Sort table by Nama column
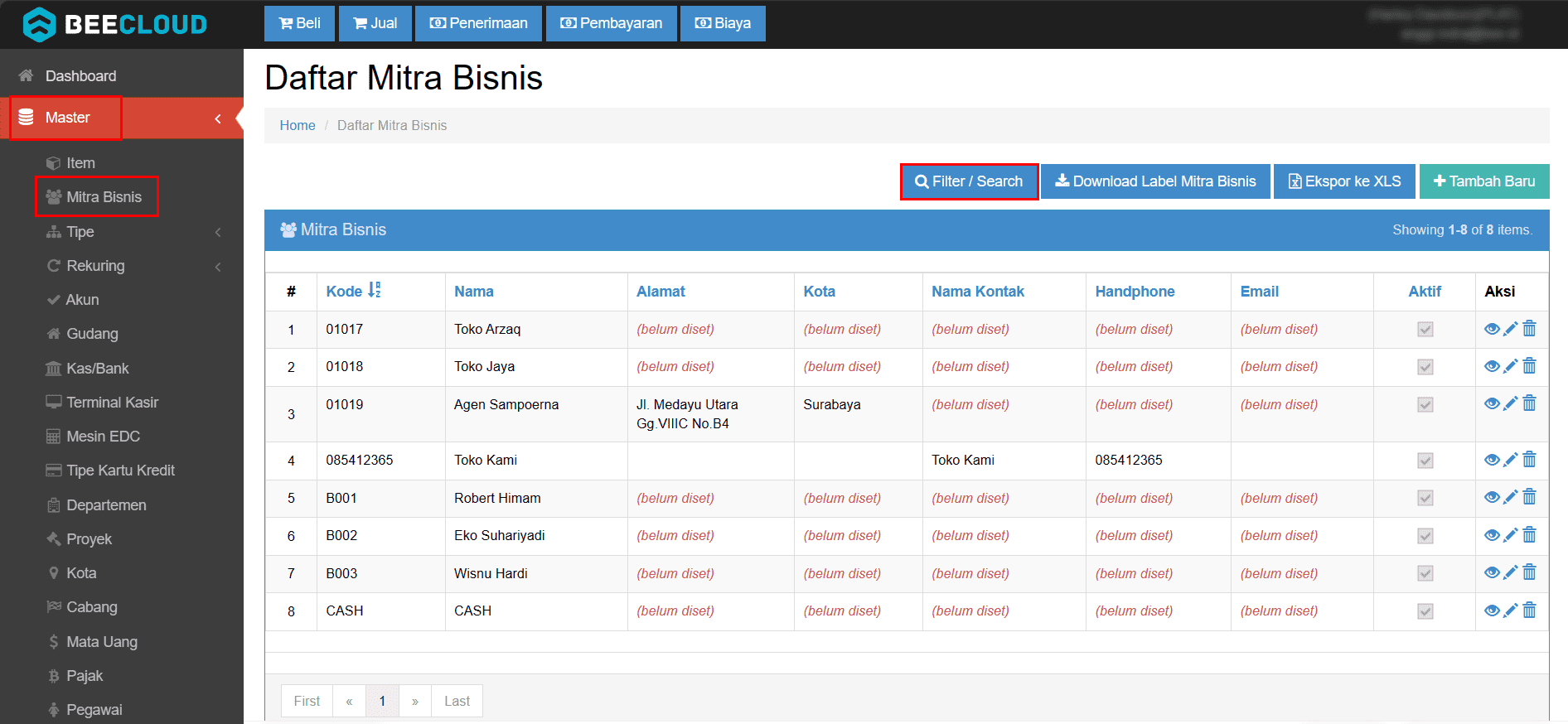This screenshot has height=724, width=1568. click(474, 292)
